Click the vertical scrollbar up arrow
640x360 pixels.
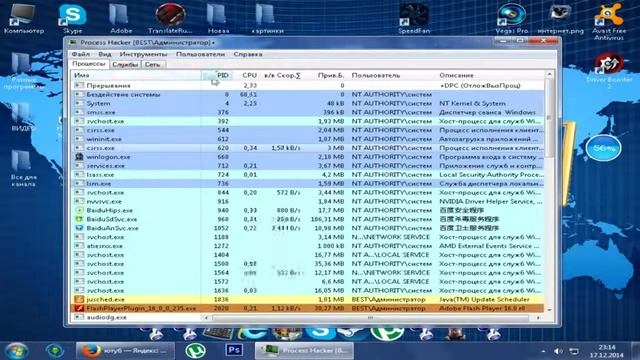[549, 74]
